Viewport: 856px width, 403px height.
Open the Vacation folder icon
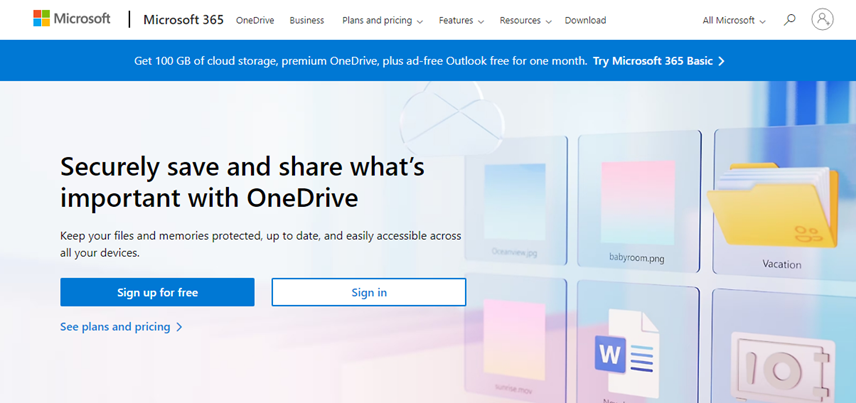[772, 205]
